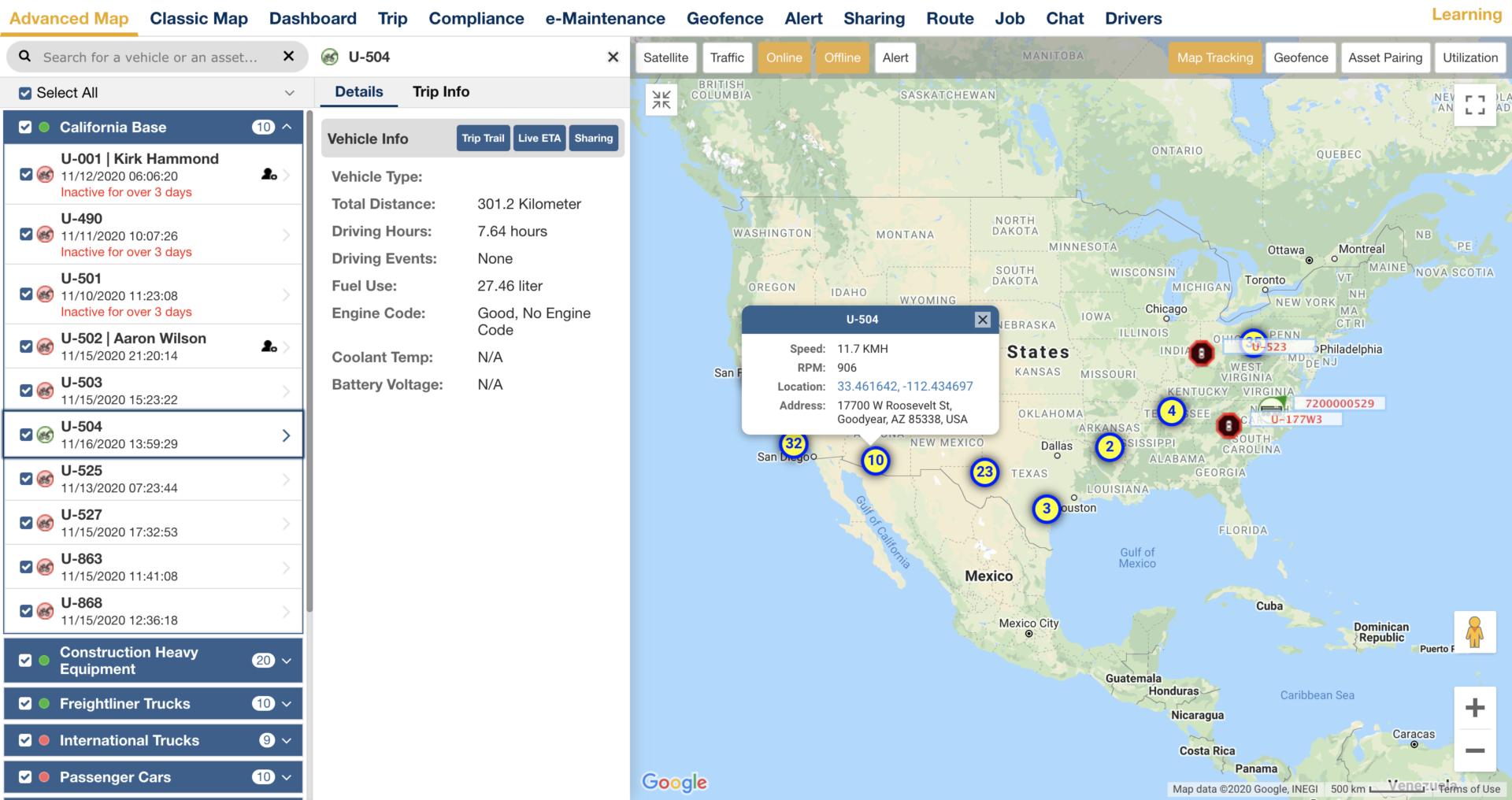Uncheck the International Trucks group checkbox
Viewport: 1512px width, 800px height.
coord(26,740)
